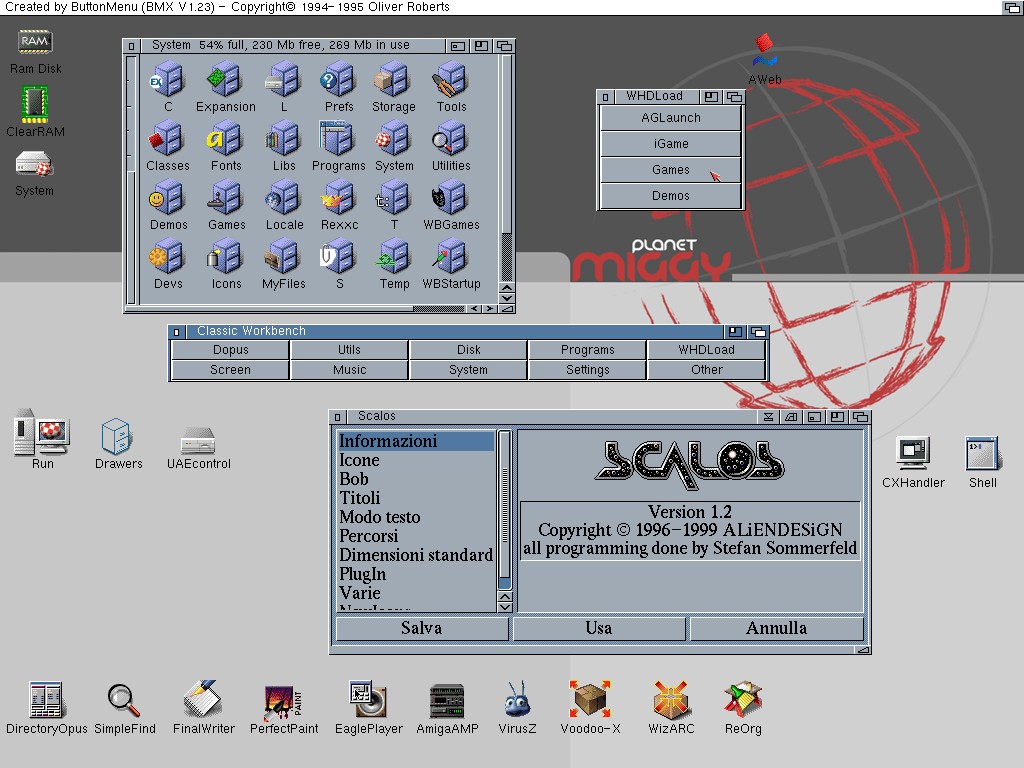Open the Expansion drawer in System window

[x=225, y=79]
